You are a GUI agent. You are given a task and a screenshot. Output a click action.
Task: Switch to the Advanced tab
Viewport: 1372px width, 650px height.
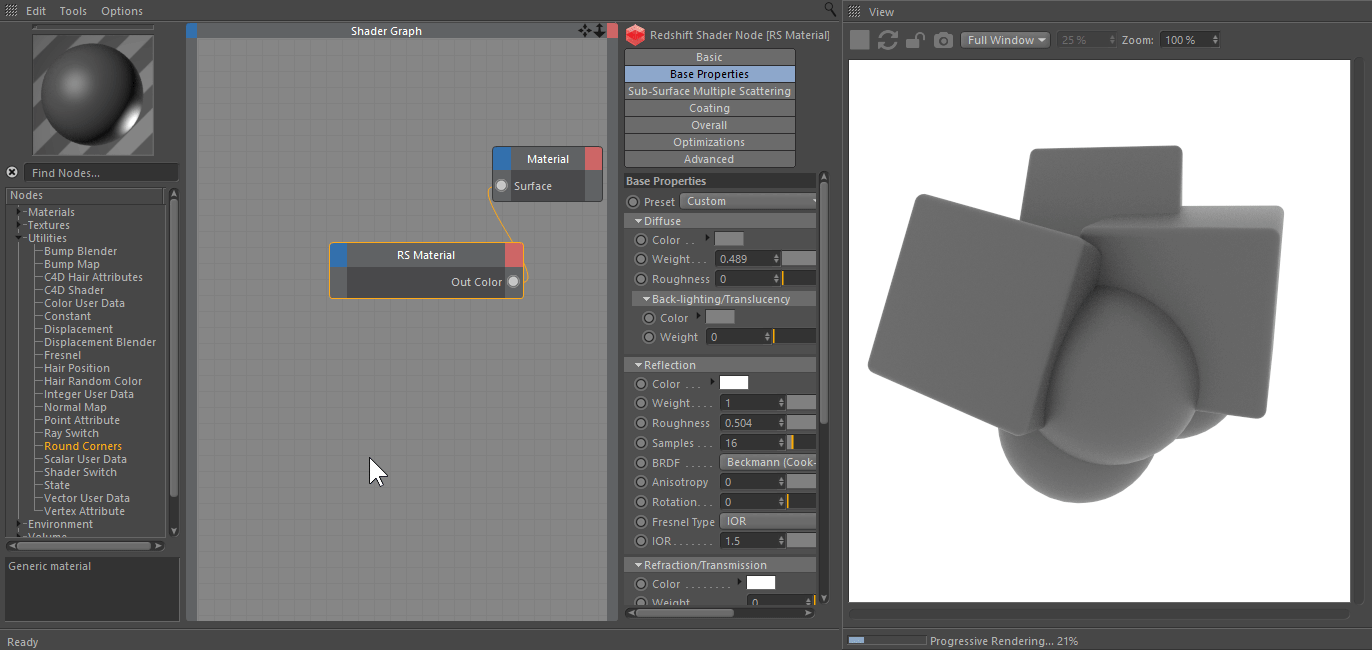point(709,159)
